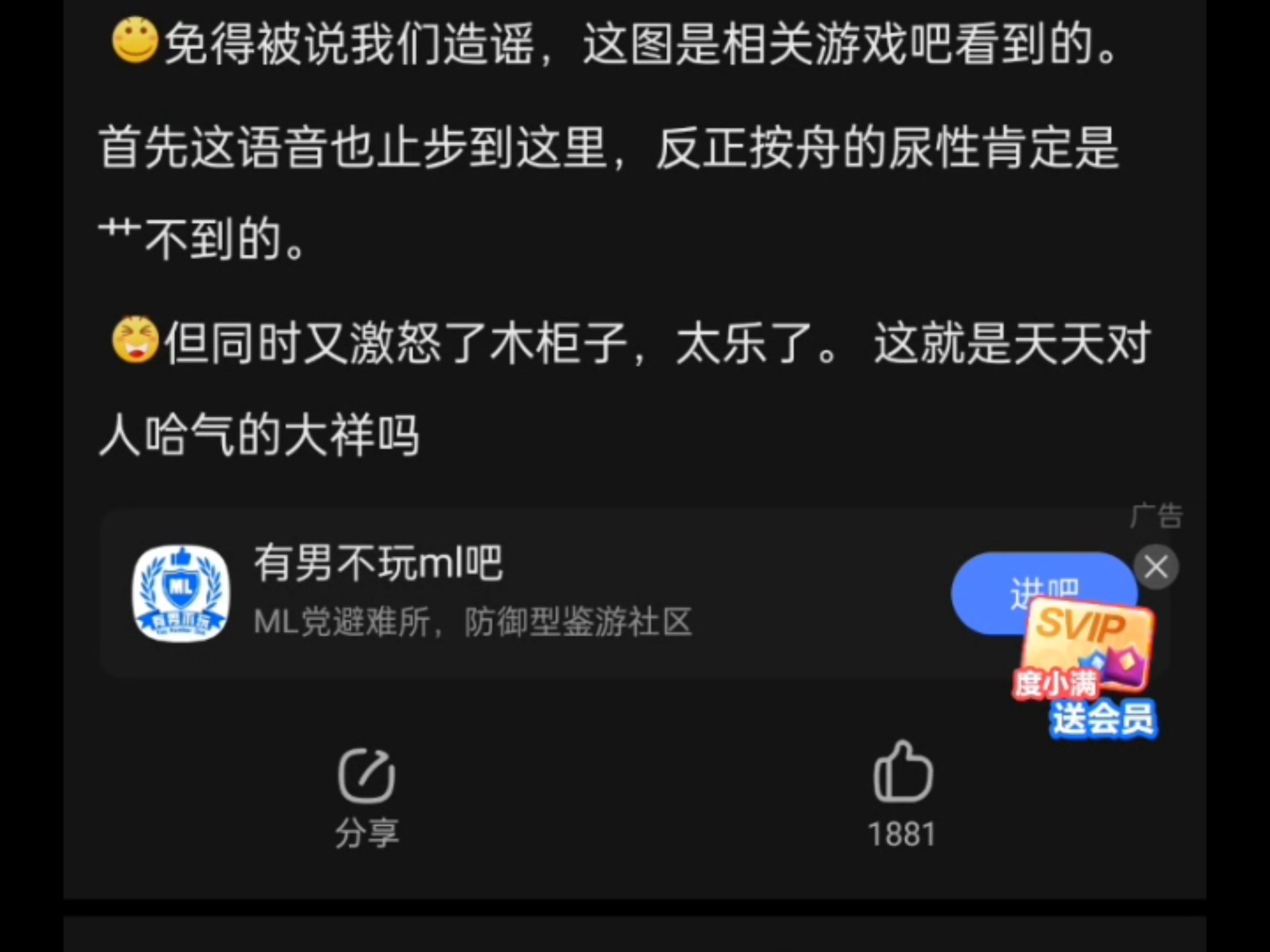Screen dimensions: 1270x952
Task: Tap the text 但同时又激怒了木柜子
Action: pyautogui.click(x=396, y=342)
